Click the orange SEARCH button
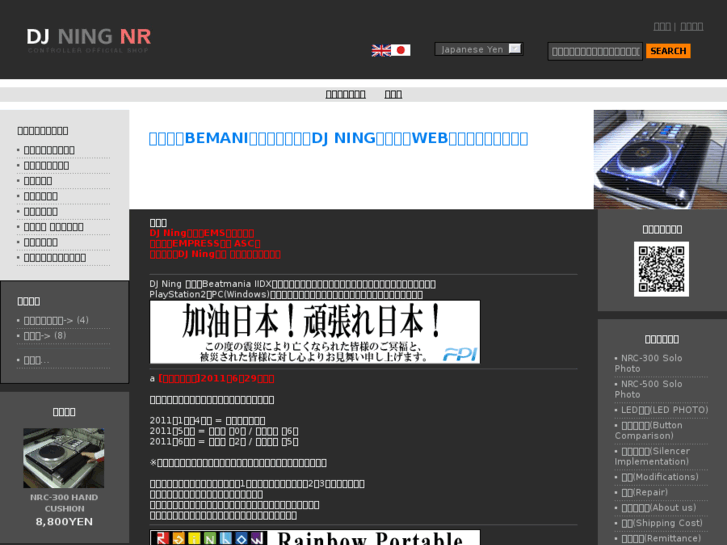727x545 pixels. pyautogui.click(x=668, y=51)
